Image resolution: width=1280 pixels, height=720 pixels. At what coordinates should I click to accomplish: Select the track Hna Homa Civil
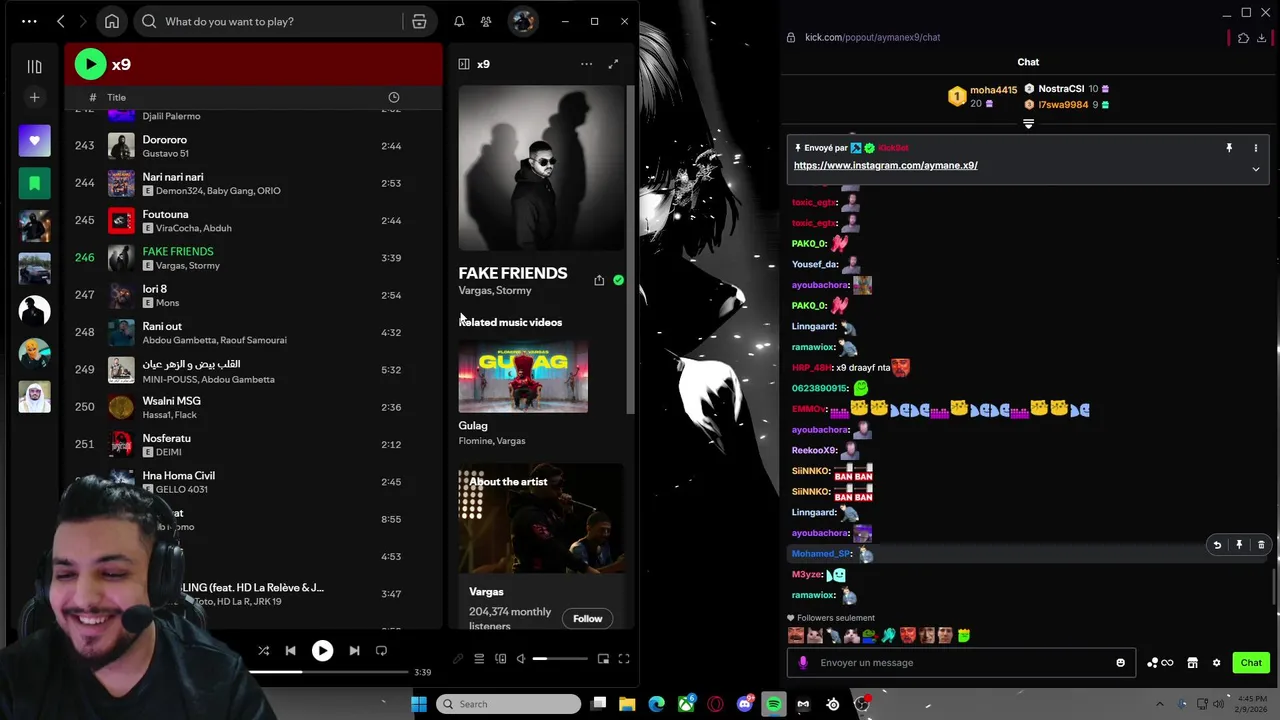(255, 481)
